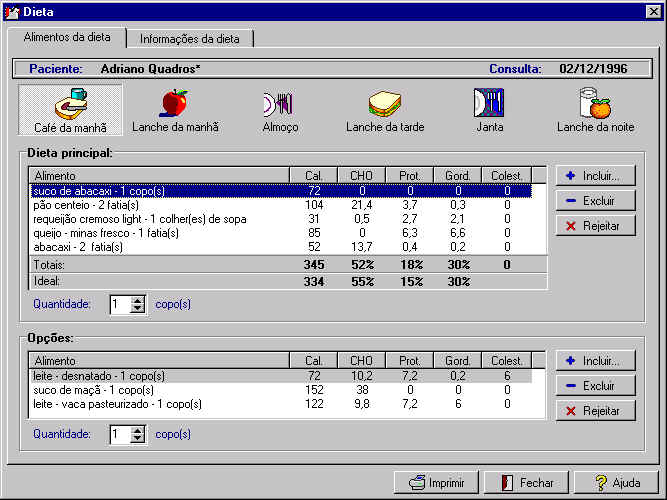Click the Ajuda help button
The image size is (667, 500).
click(x=616, y=482)
